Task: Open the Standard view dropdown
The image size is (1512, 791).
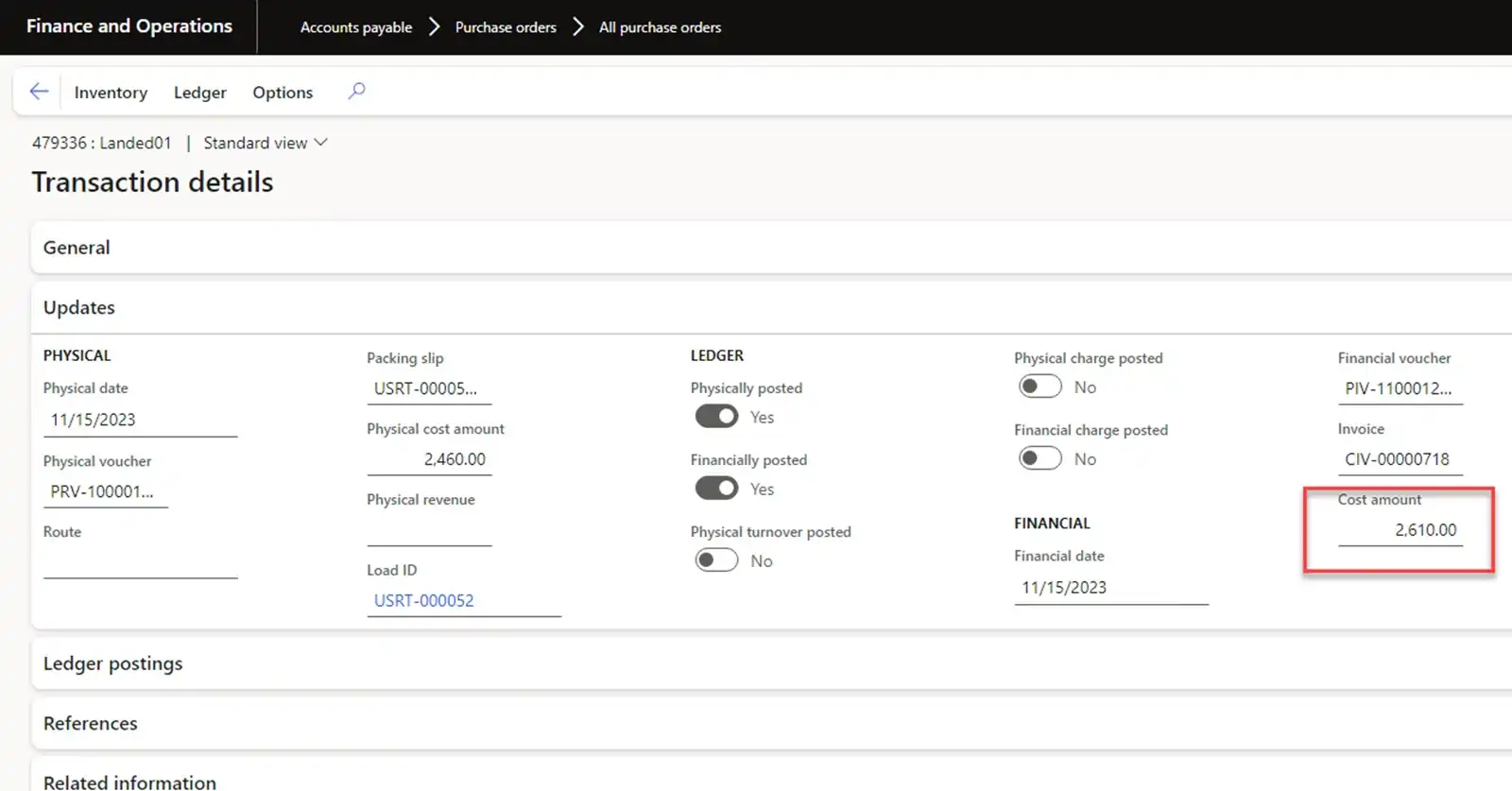Action: point(266,143)
